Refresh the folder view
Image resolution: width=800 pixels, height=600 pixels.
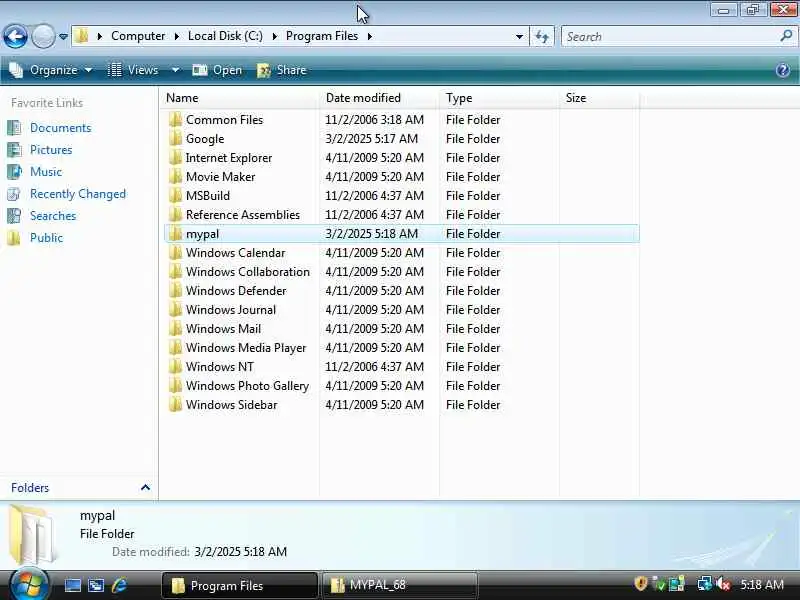(542, 37)
